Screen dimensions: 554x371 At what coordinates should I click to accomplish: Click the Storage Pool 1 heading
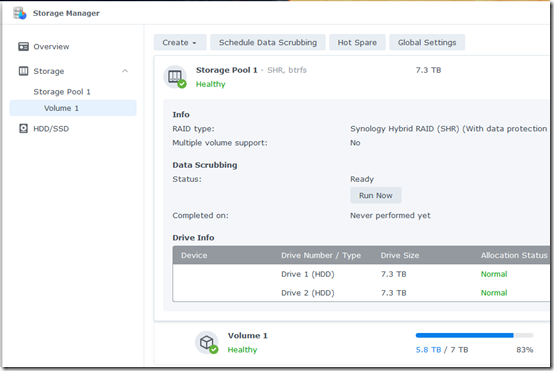coord(226,70)
